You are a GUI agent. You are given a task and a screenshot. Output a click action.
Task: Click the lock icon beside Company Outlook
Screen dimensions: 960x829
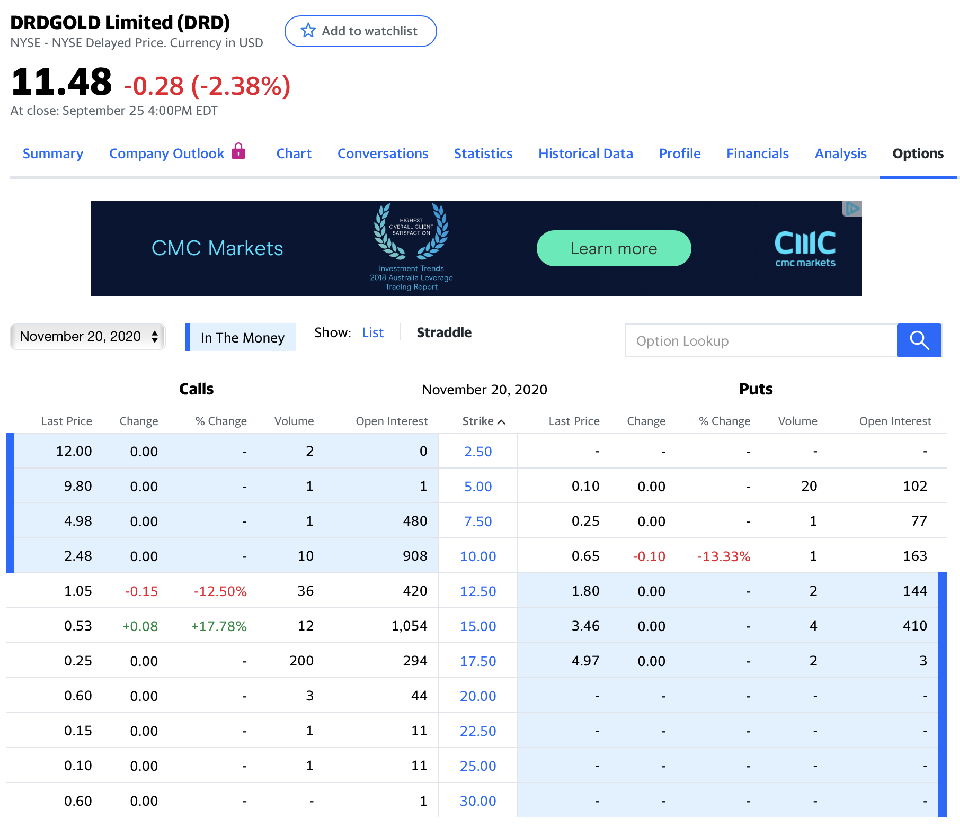tap(238, 151)
